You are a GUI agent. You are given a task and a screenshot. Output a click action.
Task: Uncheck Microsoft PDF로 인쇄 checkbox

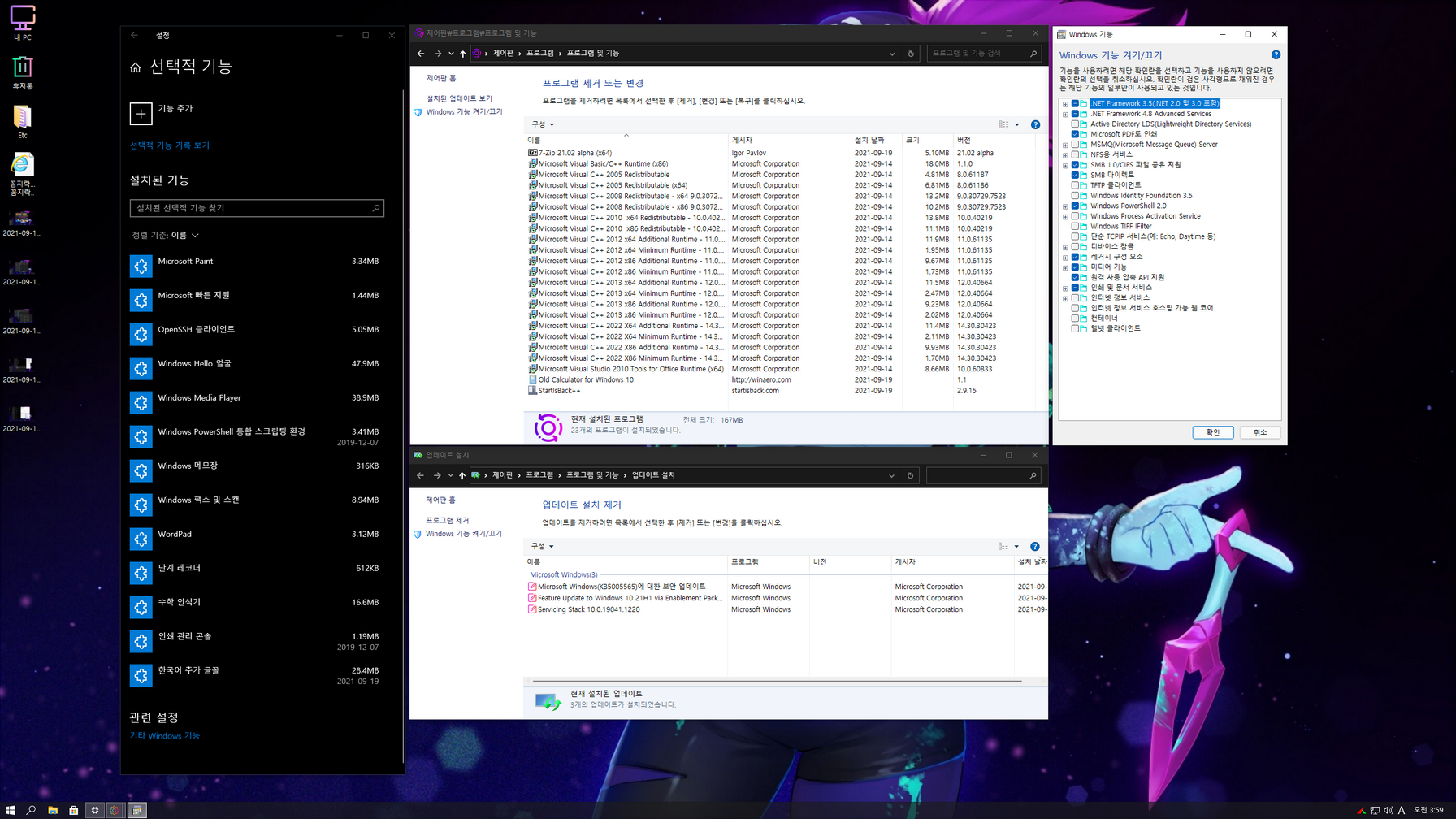(x=1075, y=134)
